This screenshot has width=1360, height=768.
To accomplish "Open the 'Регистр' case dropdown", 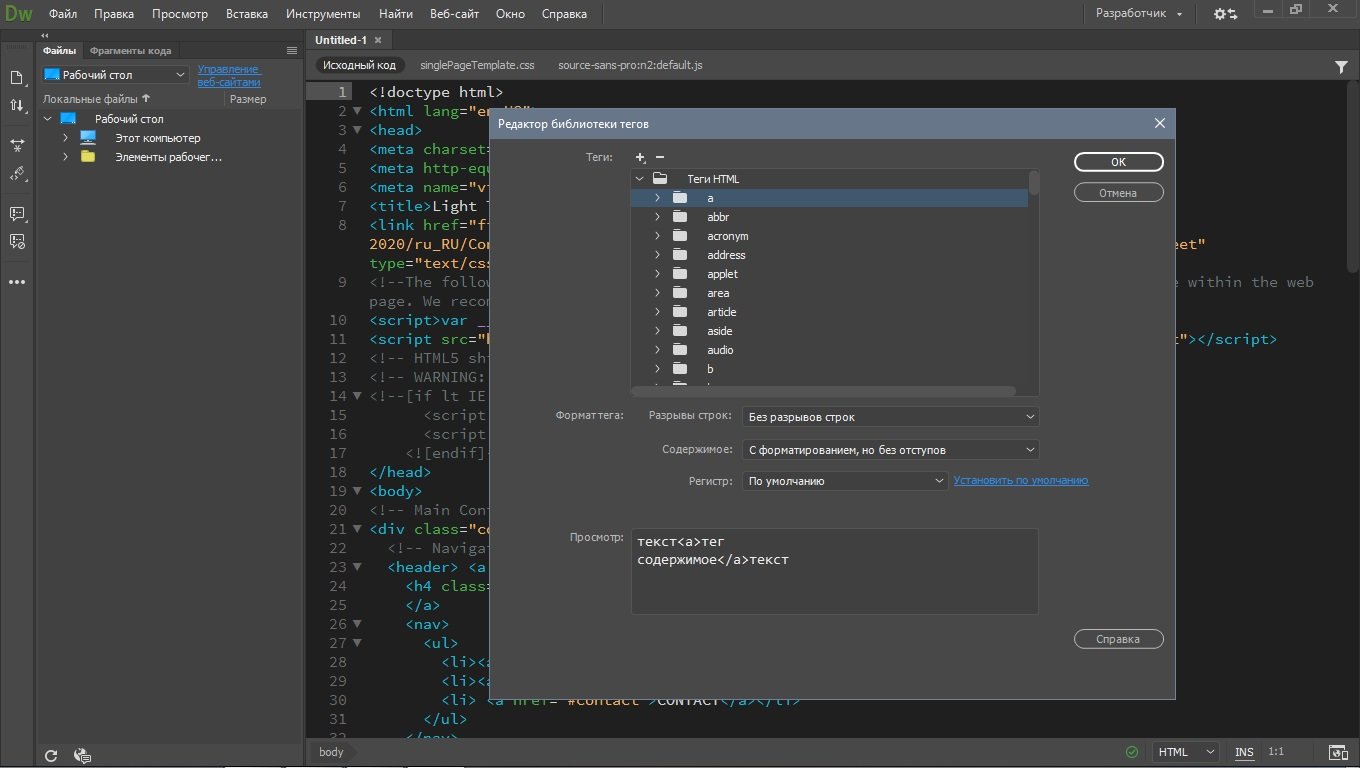I will pyautogui.click(x=845, y=481).
